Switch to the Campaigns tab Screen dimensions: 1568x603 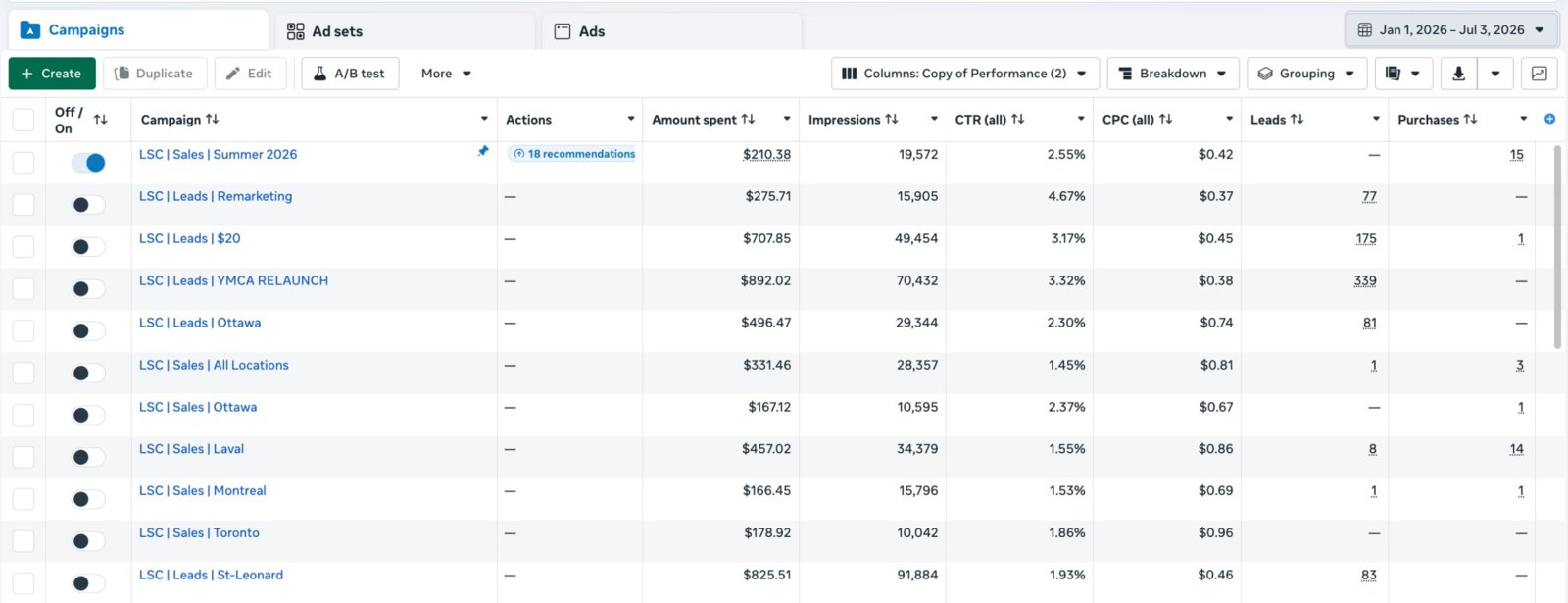pos(138,30)
